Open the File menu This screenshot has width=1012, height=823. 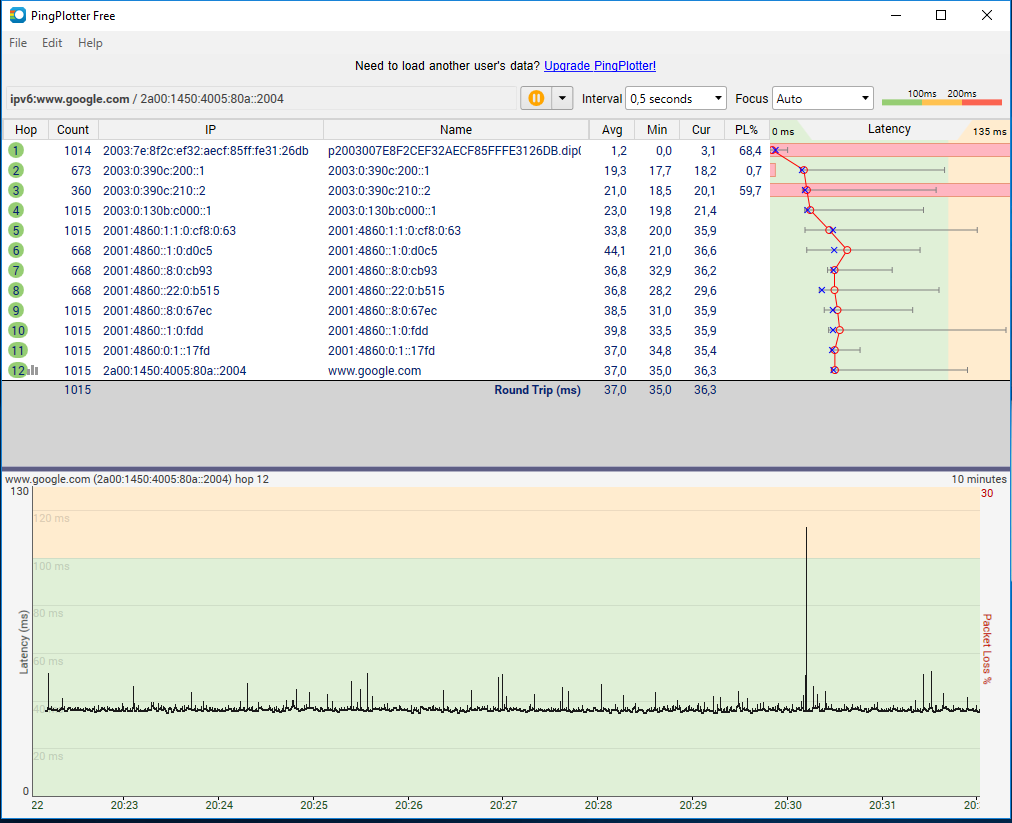click(18, 43)
